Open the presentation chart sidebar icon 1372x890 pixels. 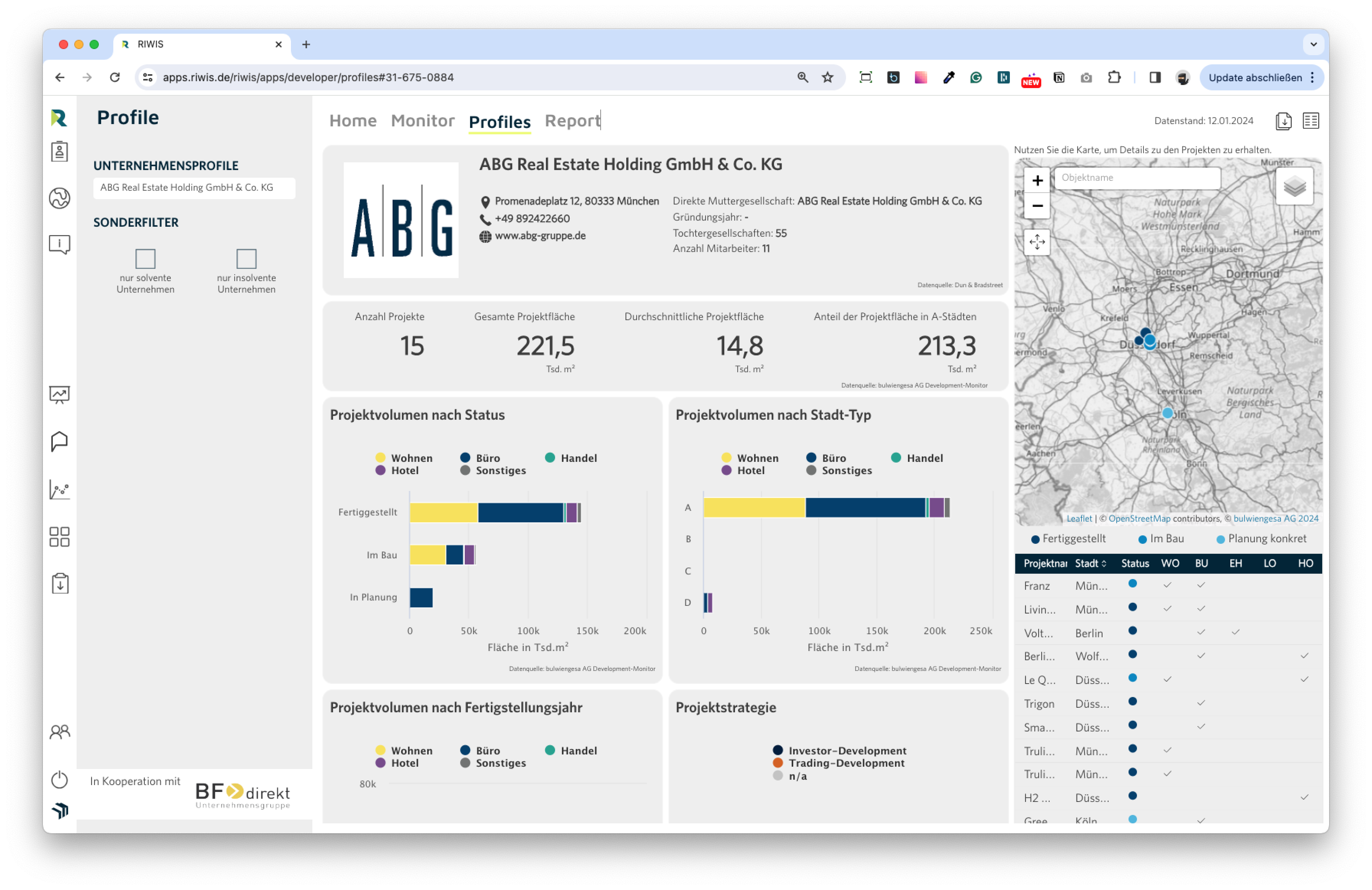click(x=59, y=395)
